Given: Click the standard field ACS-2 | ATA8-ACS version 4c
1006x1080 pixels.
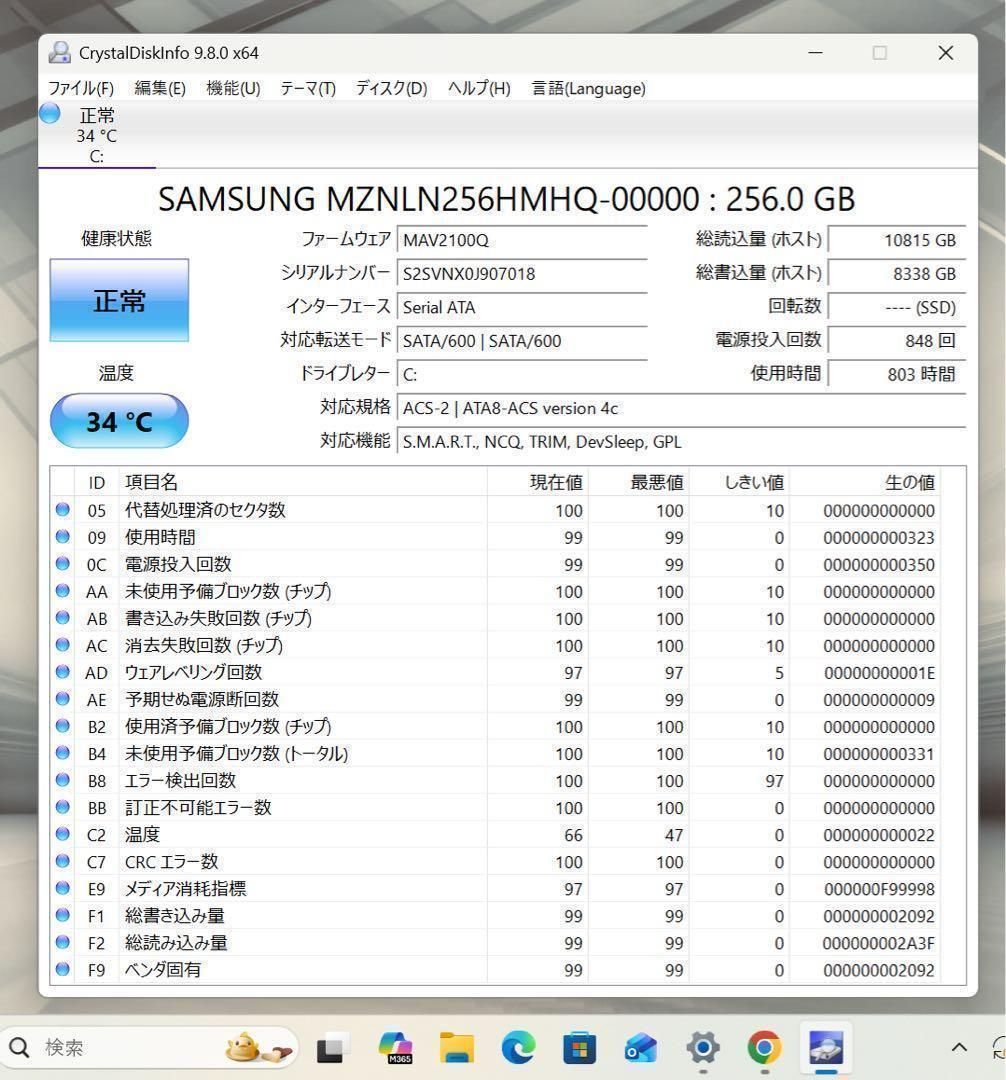Looking at the screenshot, I should click(681, 408).
